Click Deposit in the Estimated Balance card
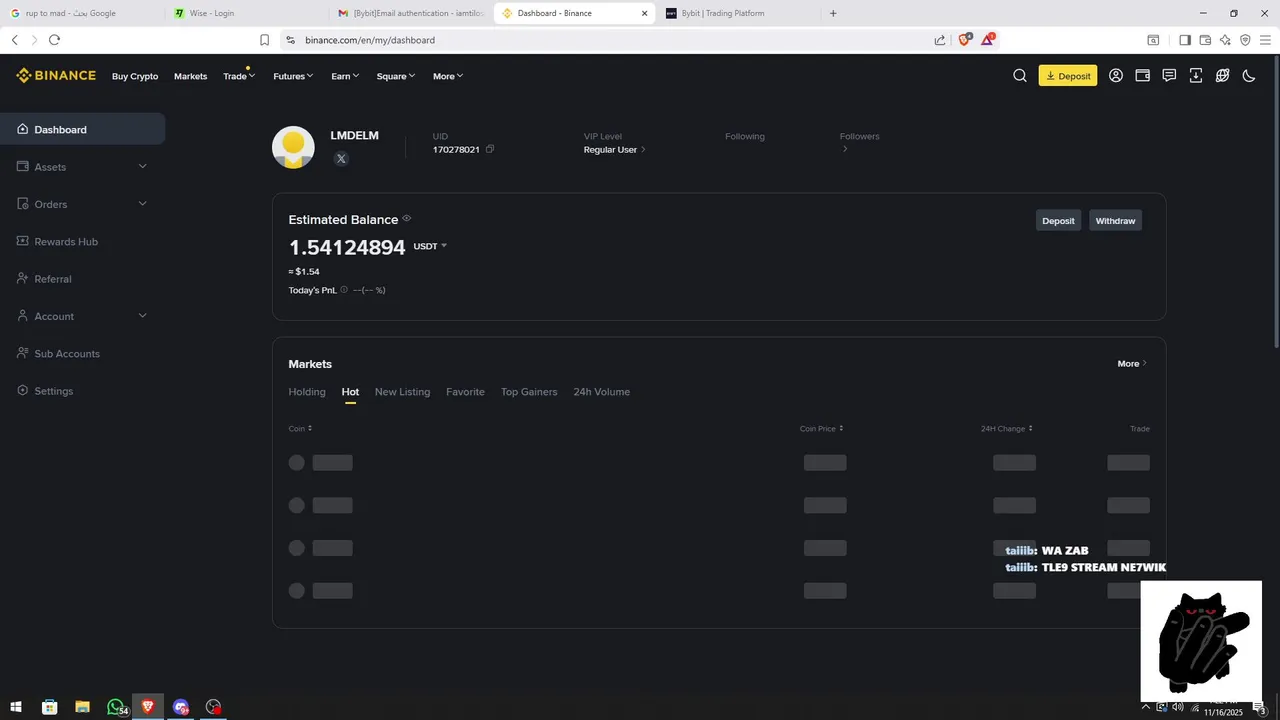1280x720 pixels. coord(1058,221)
